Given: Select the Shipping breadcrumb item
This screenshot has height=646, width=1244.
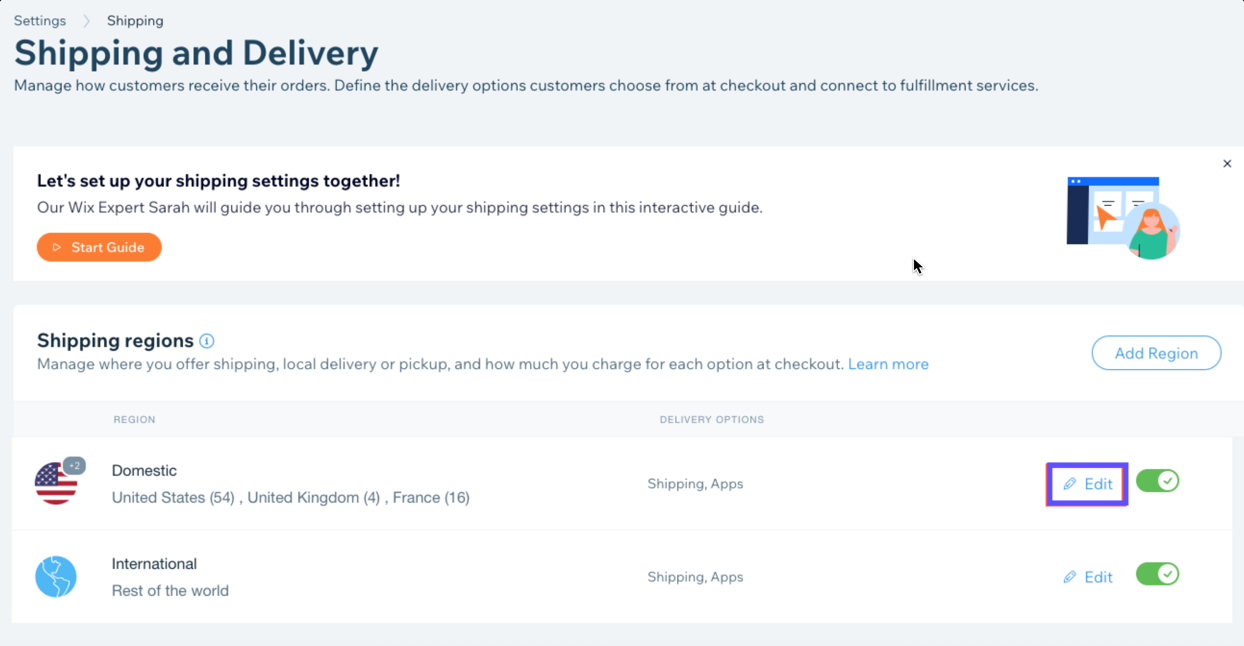Looking at the screenshot, I should (135, 20).
